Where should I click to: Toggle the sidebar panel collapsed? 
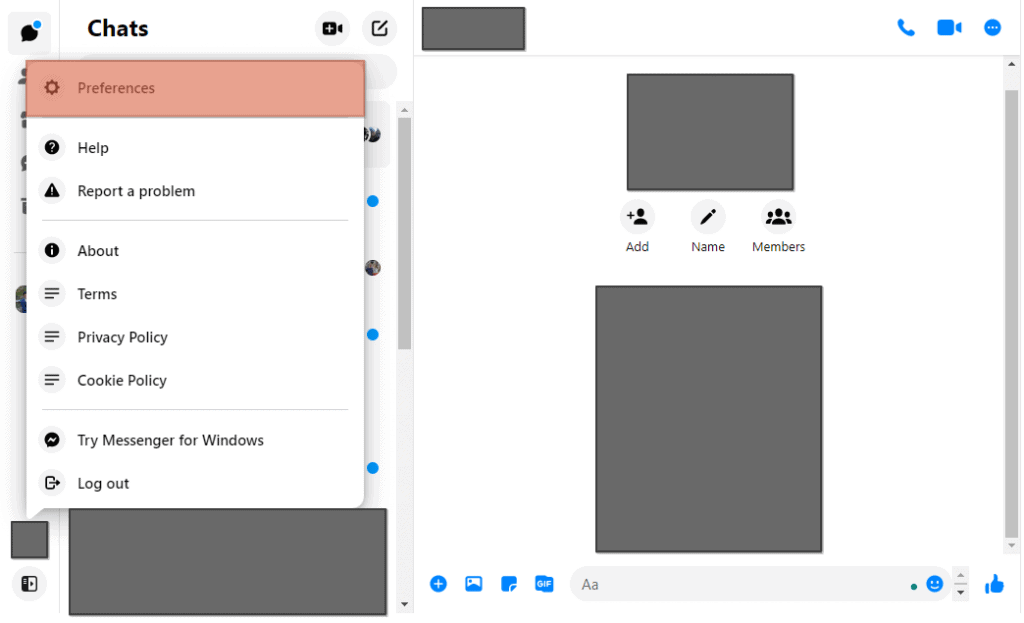pos(29,584)
